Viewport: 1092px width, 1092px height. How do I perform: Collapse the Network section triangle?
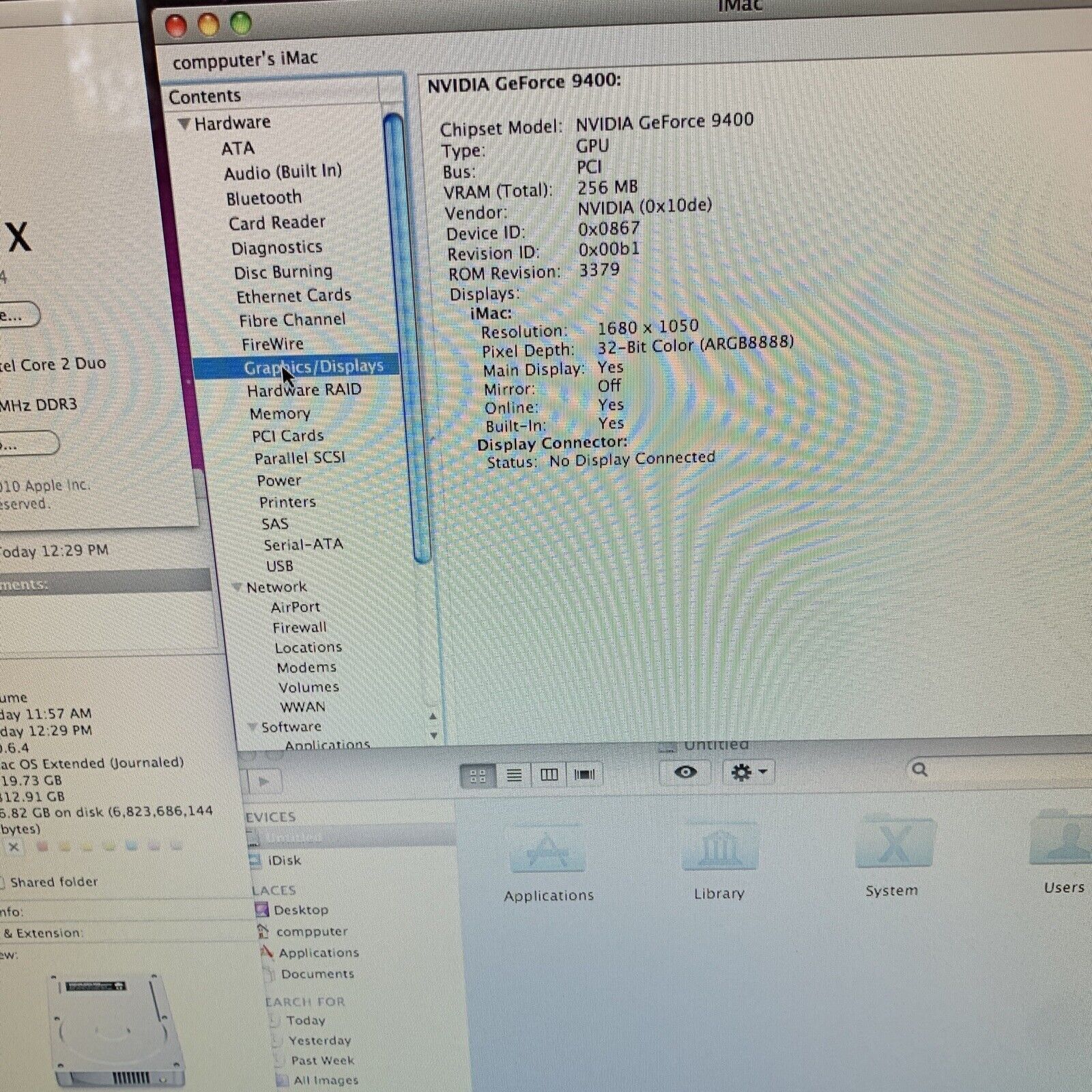tap(238, 588)
